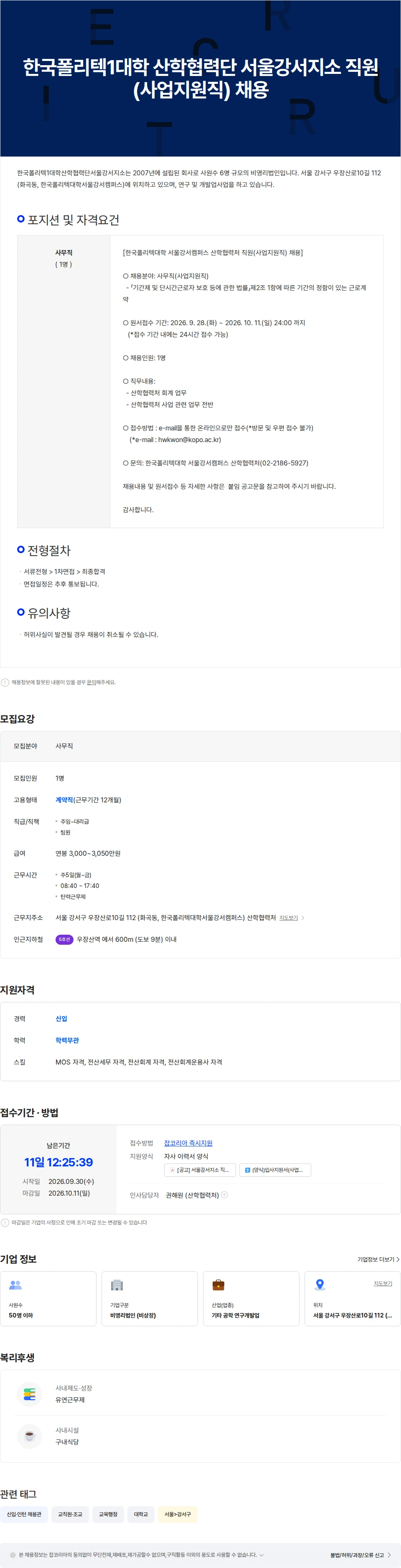Click the blue 신입 career text
This screenshot has width=401, height=1568.
(x=61, y=1018)
